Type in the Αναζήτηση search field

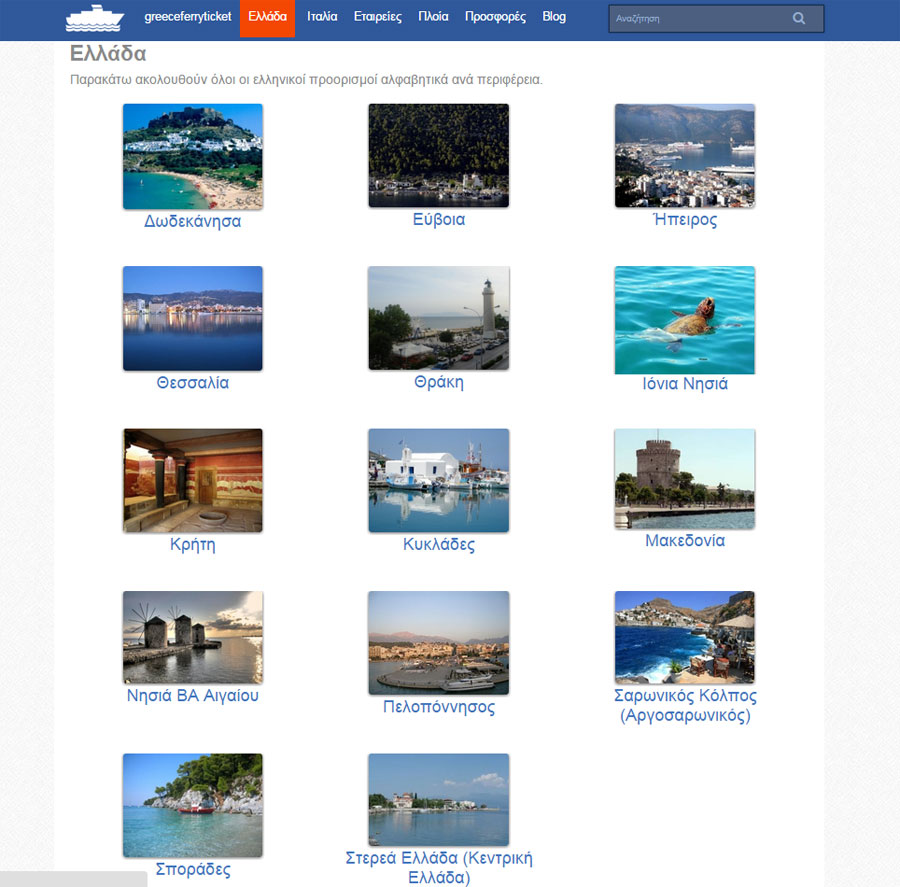695,18
